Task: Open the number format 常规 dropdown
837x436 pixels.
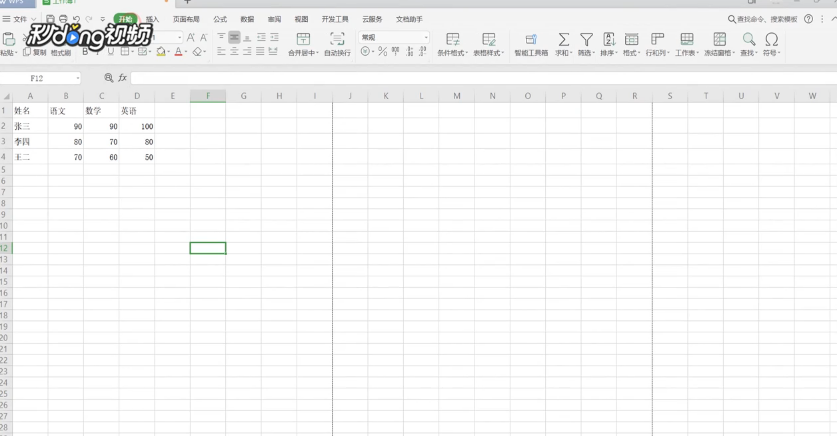Action: 394,37
